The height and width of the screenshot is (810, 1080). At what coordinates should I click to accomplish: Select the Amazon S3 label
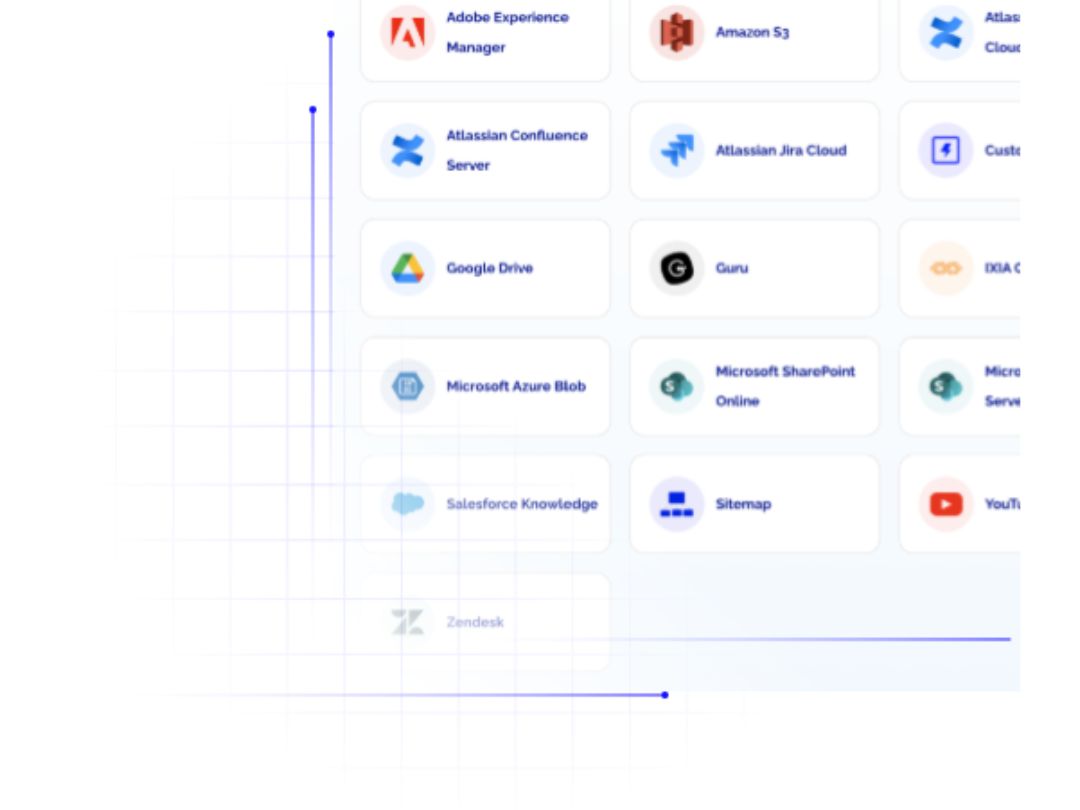click(x=752, y=32)
